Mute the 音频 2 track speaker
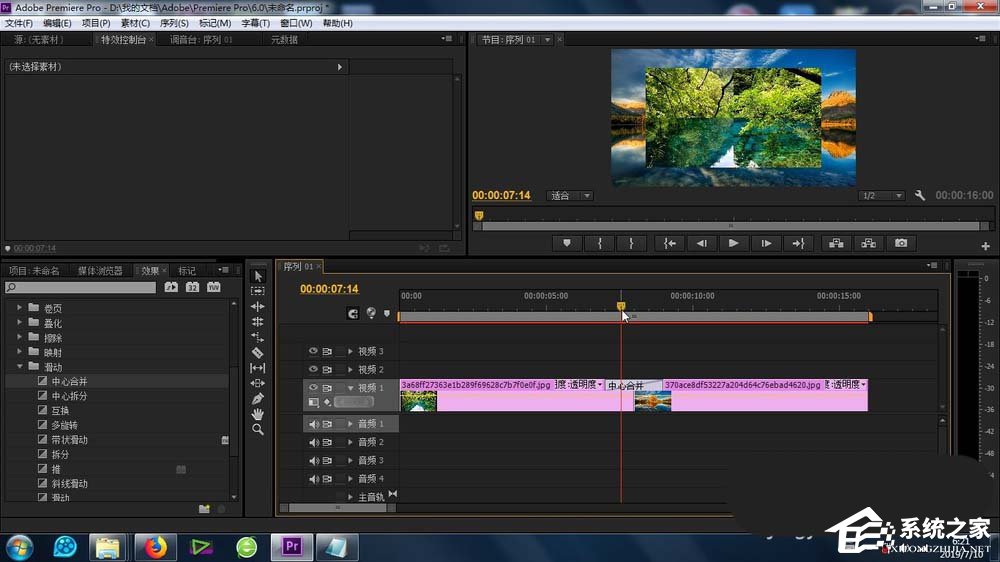 coord(313,442)
